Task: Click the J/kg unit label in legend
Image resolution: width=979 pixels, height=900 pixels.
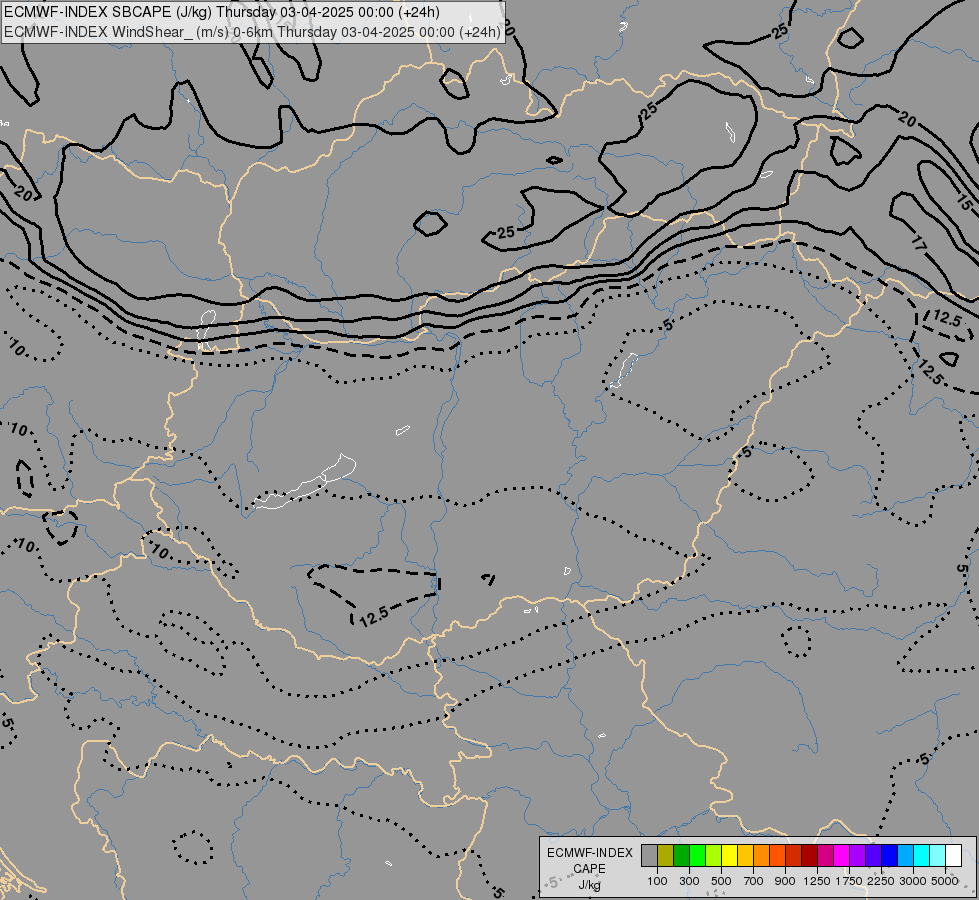Action: click(589, 885)
